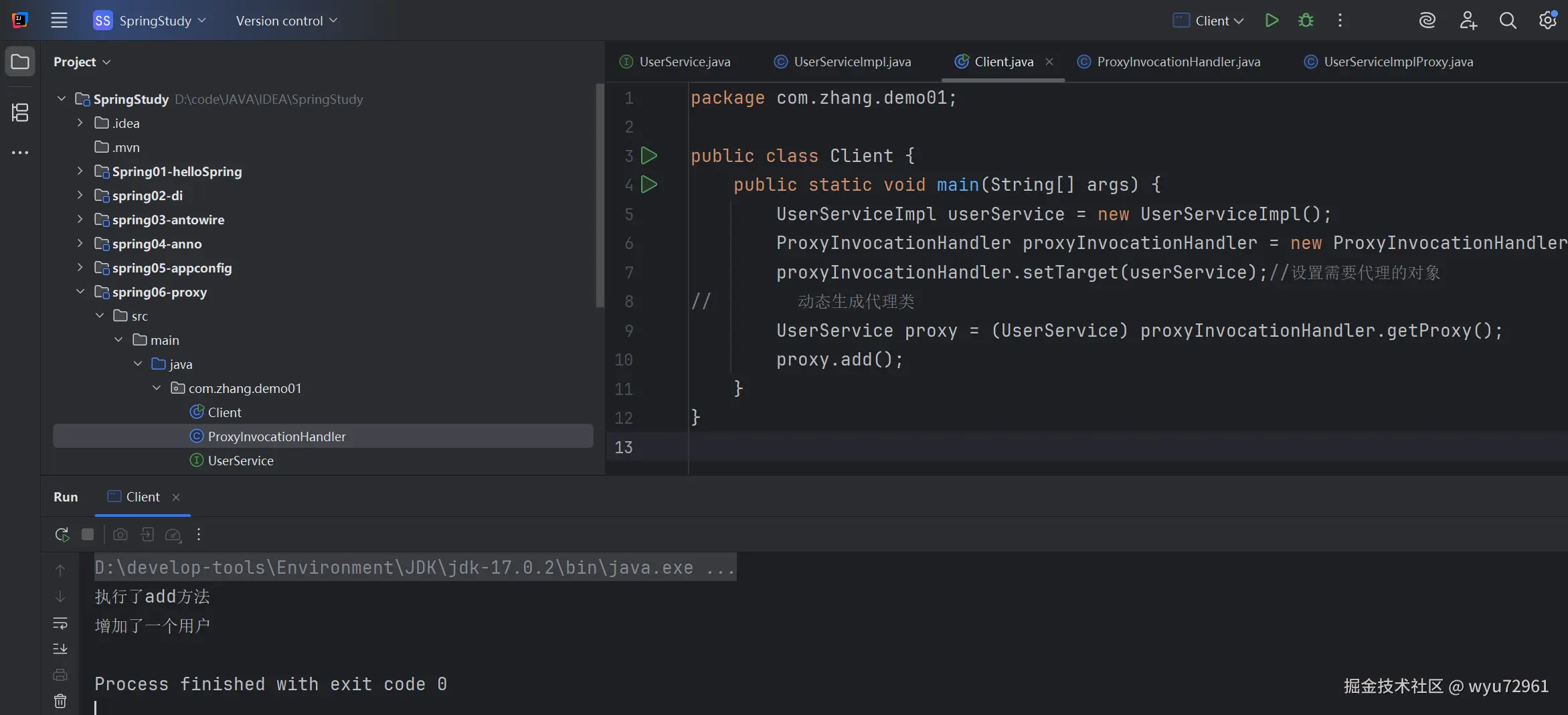Collapse the spring06-proxy module

click(x=80, y=292)
